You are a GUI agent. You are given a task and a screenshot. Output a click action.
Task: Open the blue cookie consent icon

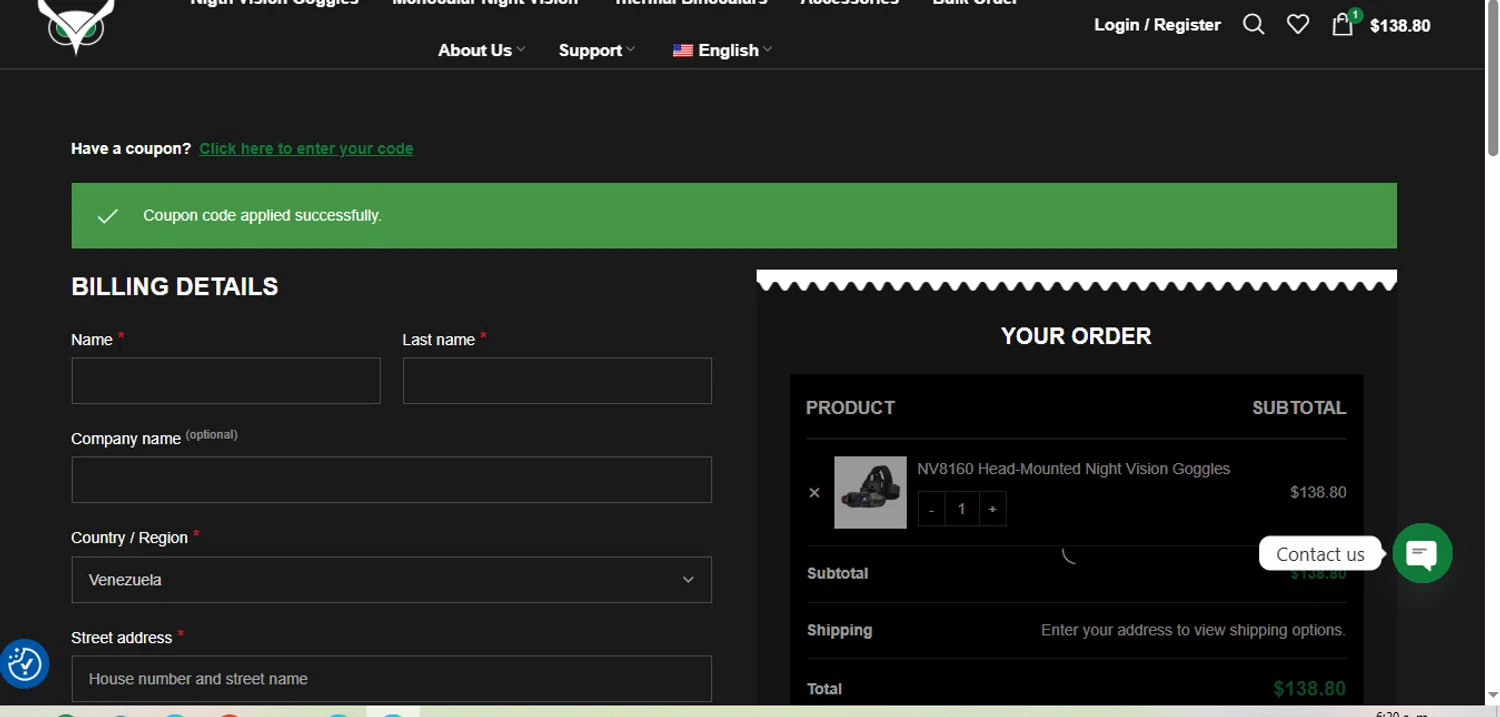tap(24, 664)
